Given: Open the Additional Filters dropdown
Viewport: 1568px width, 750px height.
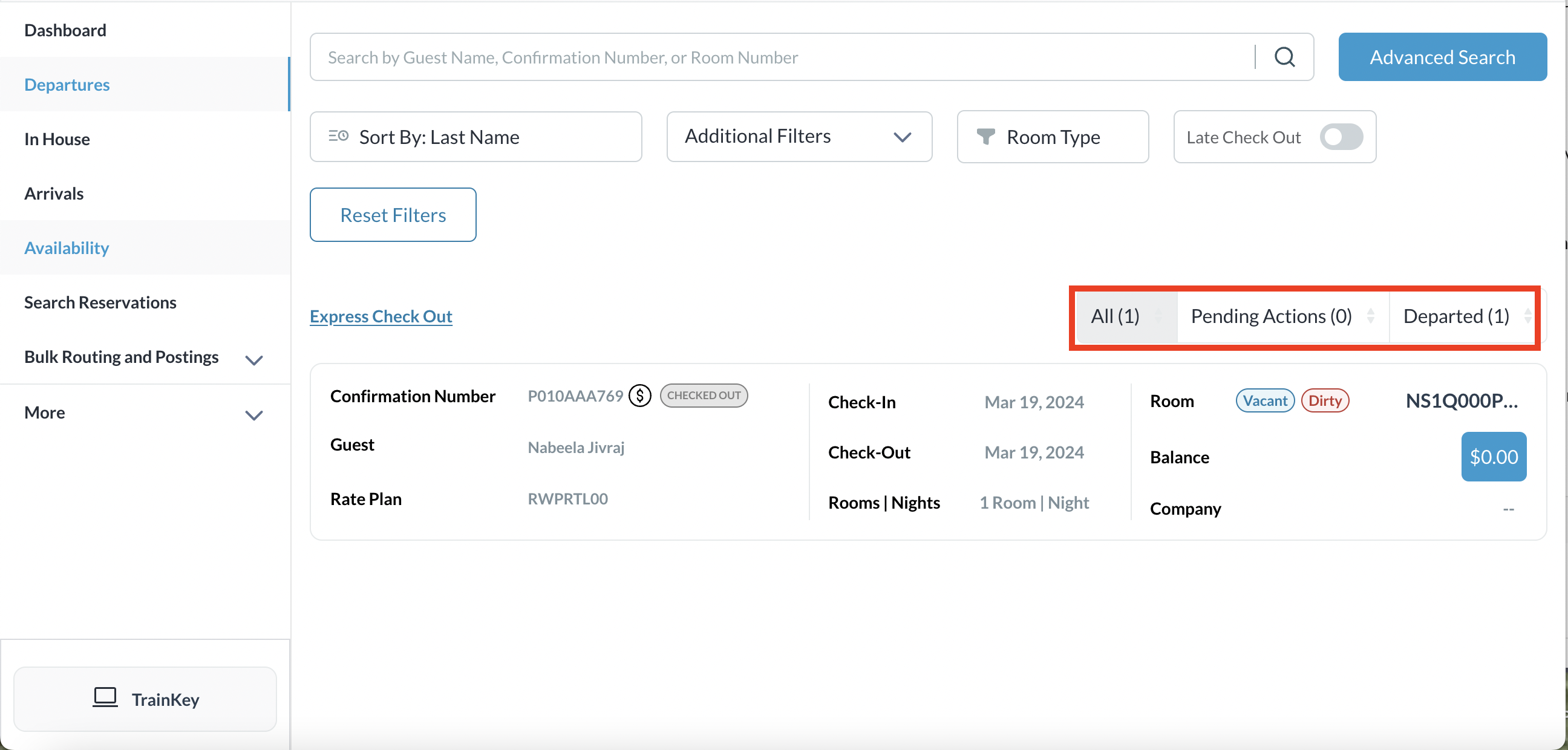Looking at the screenshot, I should (799, 136).
